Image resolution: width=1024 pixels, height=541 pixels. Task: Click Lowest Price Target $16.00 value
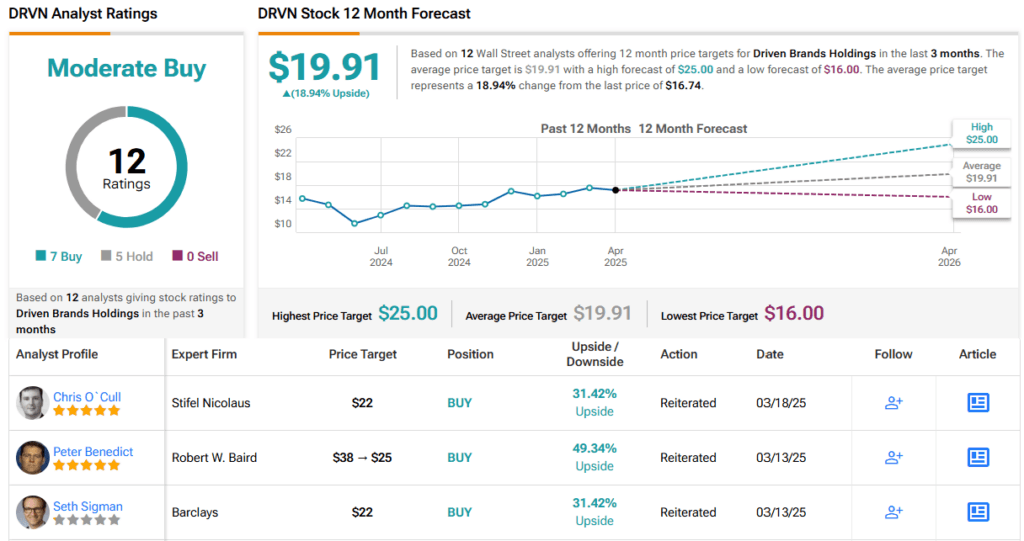[794, 314]
